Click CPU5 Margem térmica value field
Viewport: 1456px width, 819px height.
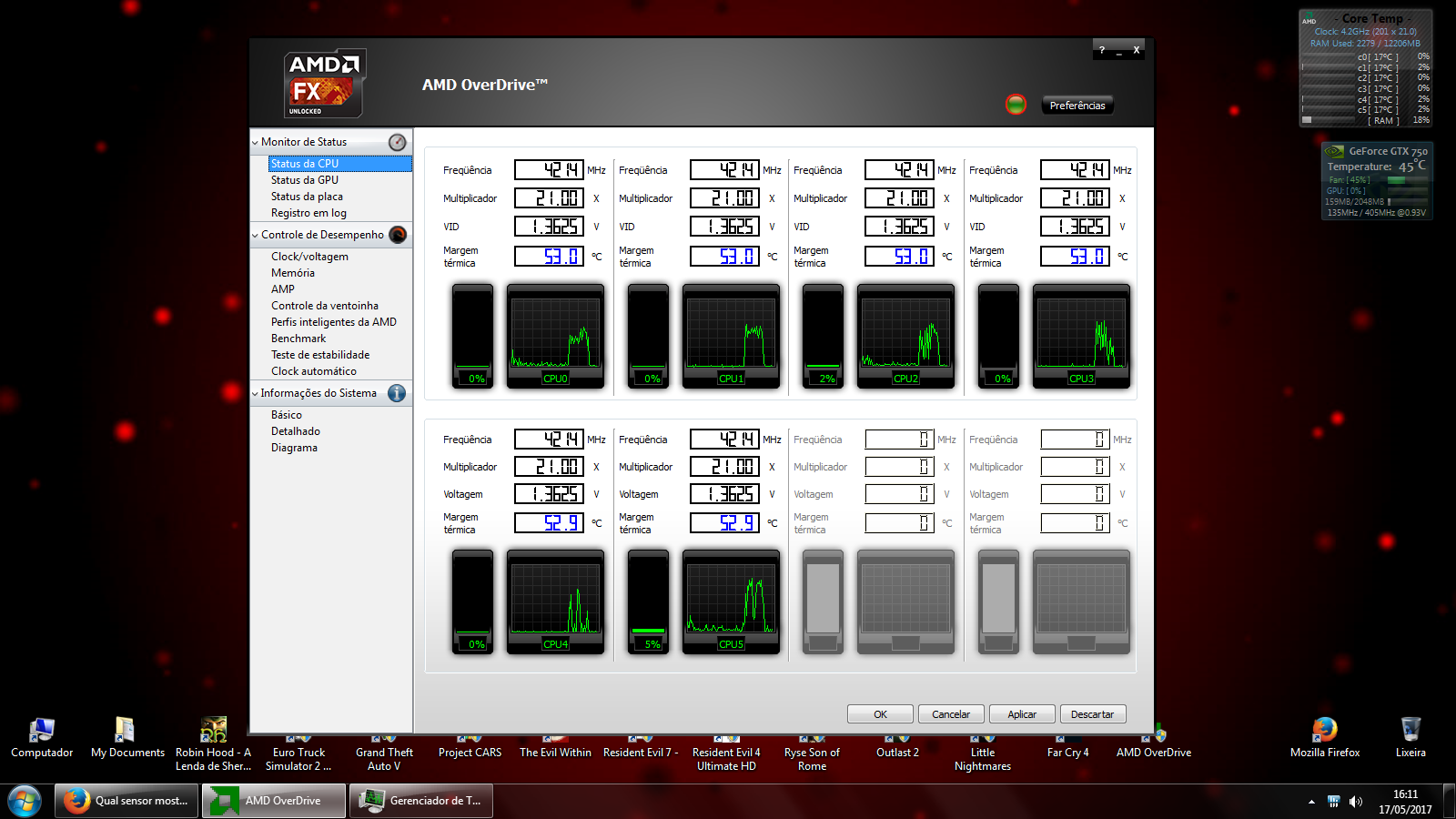click(724, 523)
